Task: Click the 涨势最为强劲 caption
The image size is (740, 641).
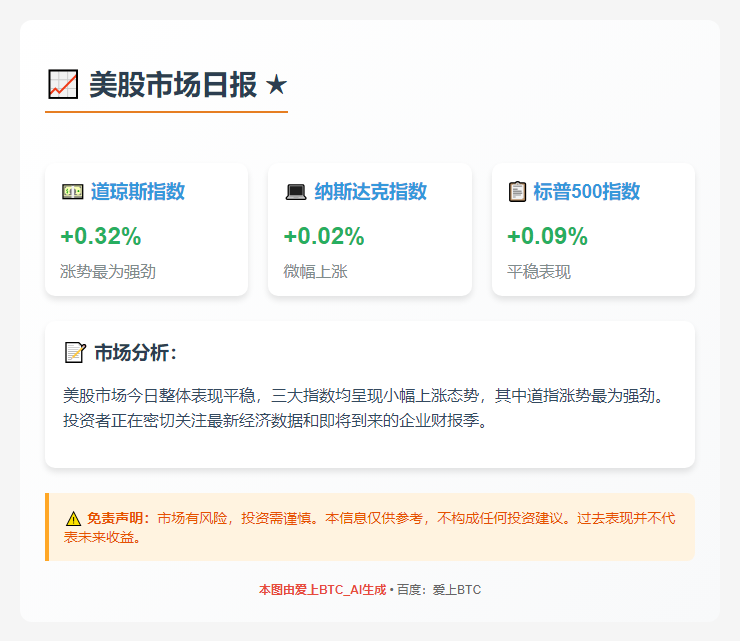Action: 108,272
